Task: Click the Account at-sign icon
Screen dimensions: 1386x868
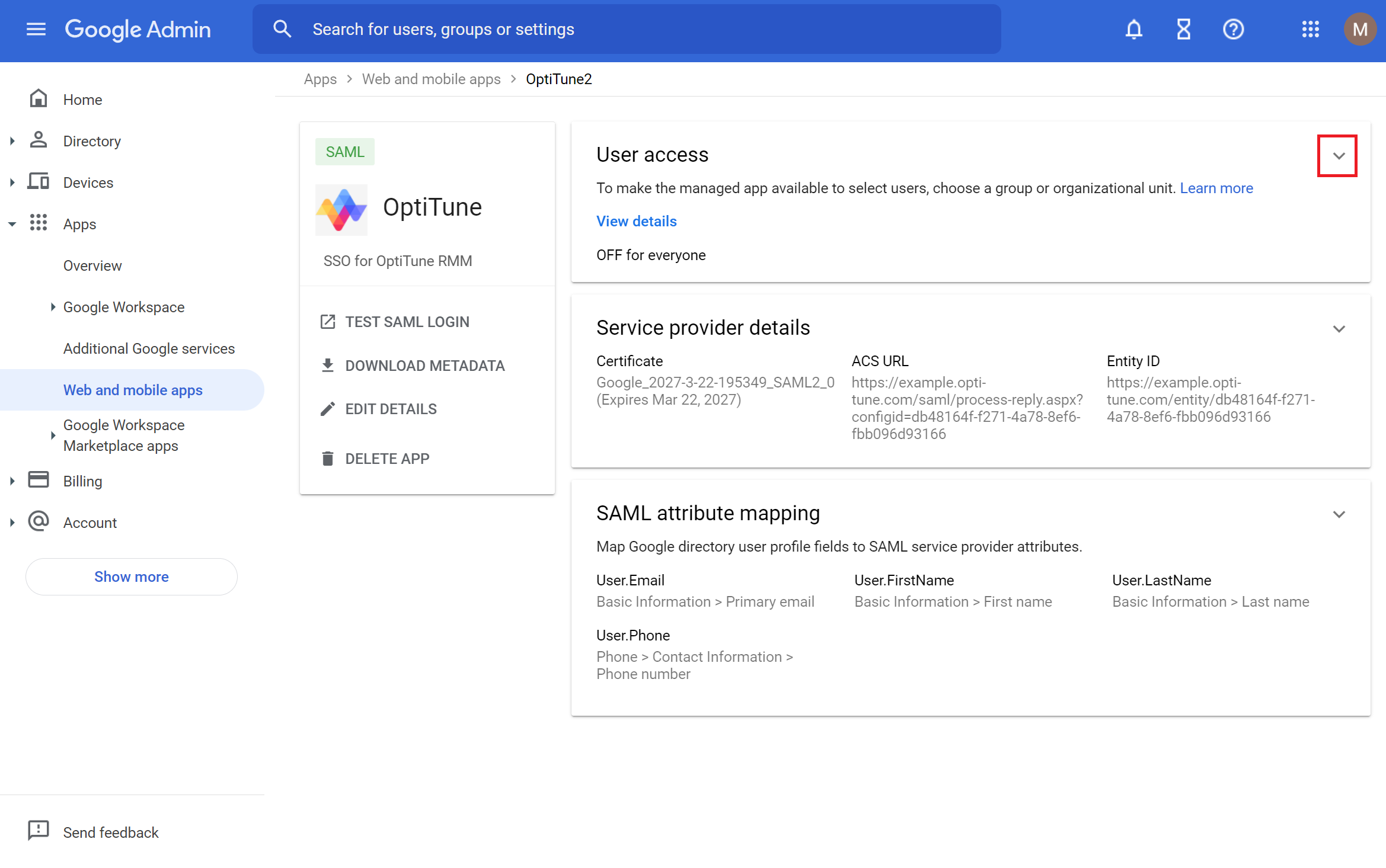Action: pyautogui.click(x=39, y=521)
